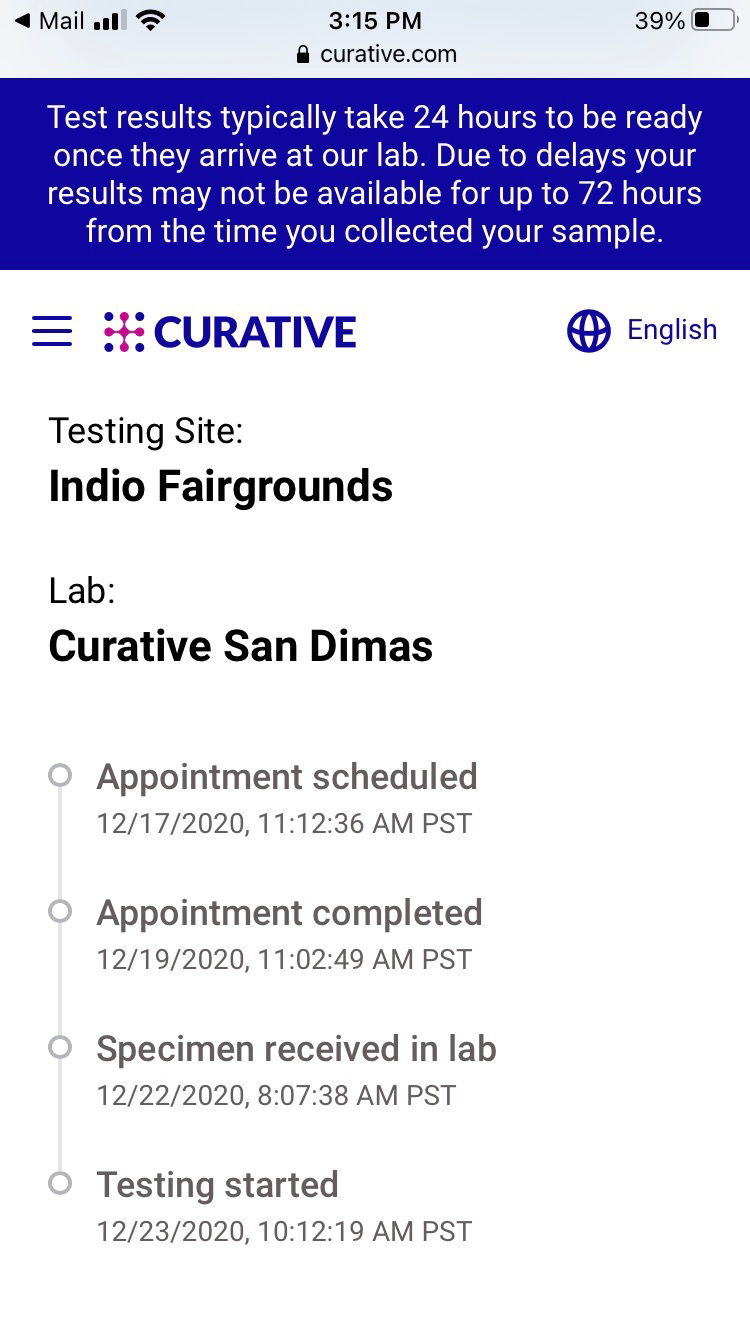Tap the Wi-Fi status icon
This screenshot has height=1334, width=750.
[151, 20]
